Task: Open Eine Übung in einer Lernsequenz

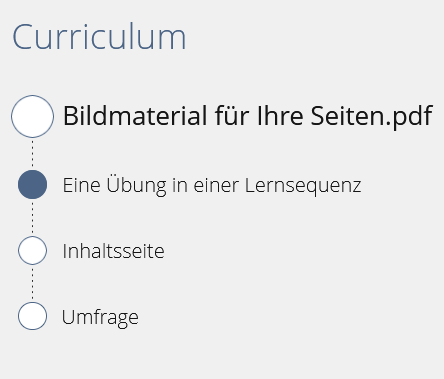Action: (212, 185)
